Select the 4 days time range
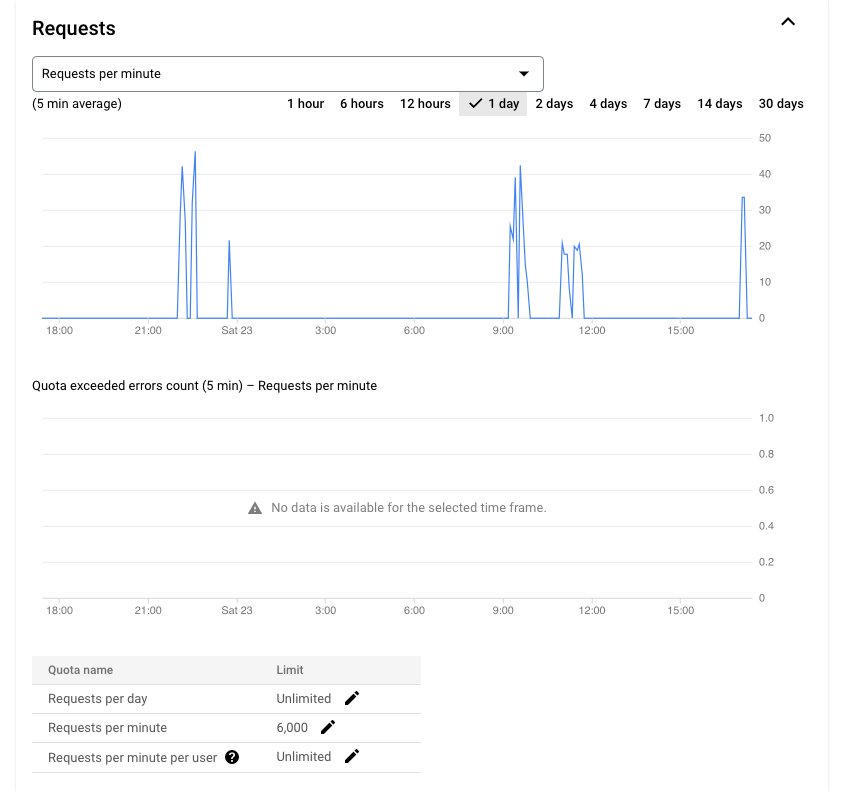846x791 pixels. tap(608, 103)
